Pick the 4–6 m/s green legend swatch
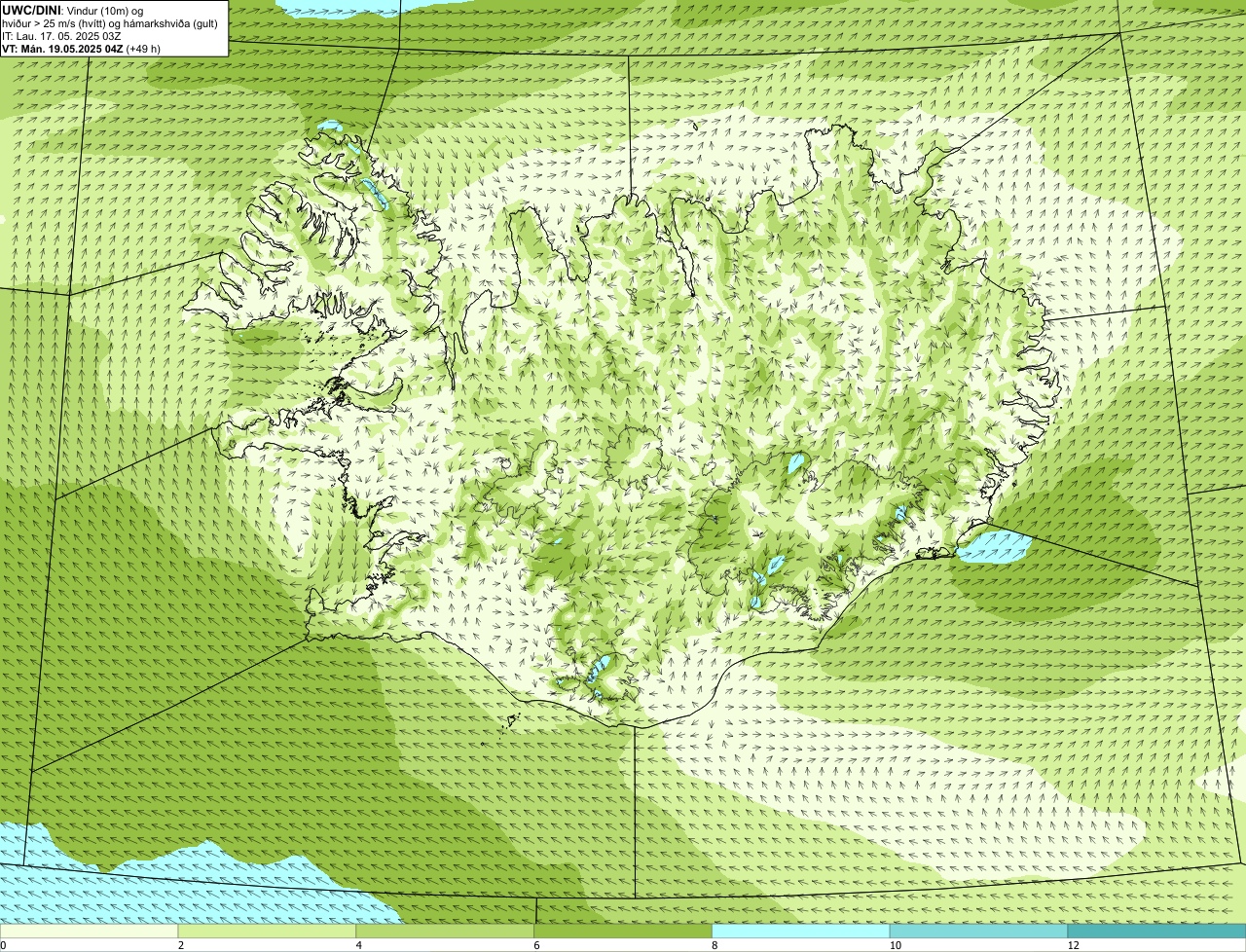 [x=445, y=932]
